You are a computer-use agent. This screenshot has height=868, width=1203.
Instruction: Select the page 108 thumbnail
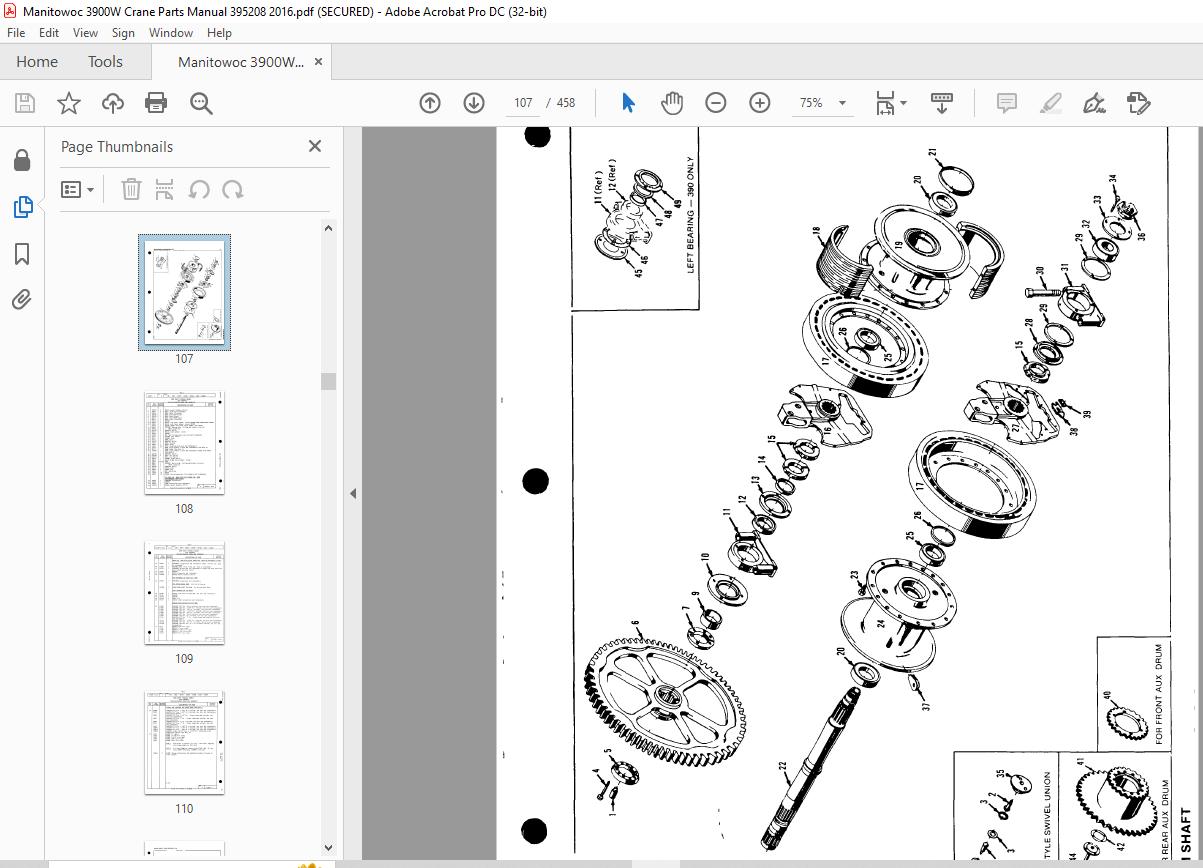(184, 442)
